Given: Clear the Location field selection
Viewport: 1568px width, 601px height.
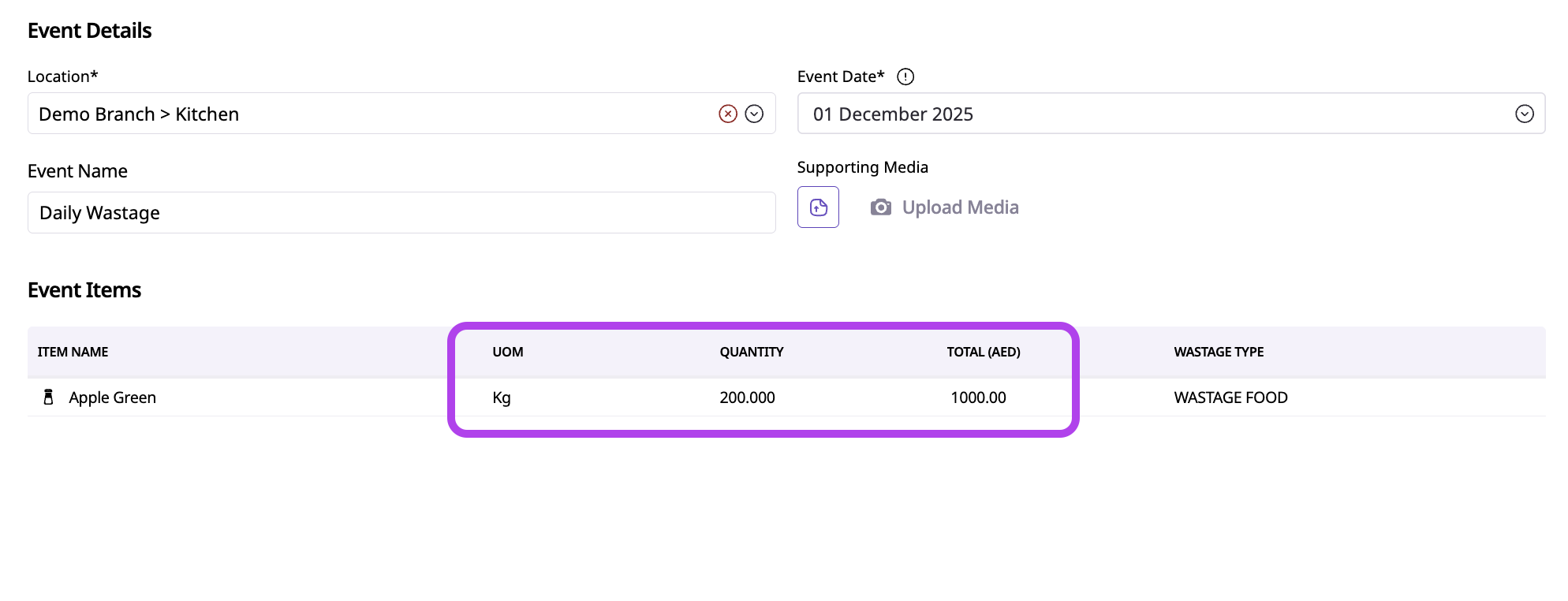Looking at the screenshot, I should tap(727, 114).
